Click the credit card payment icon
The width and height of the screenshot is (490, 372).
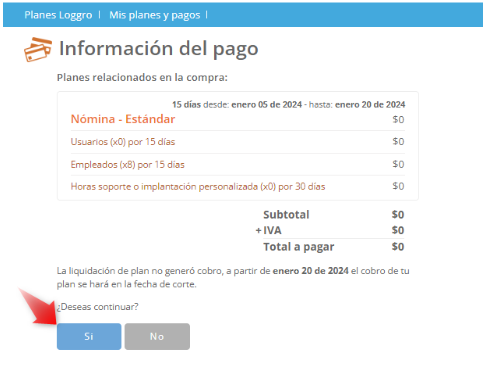coord(38,49)
